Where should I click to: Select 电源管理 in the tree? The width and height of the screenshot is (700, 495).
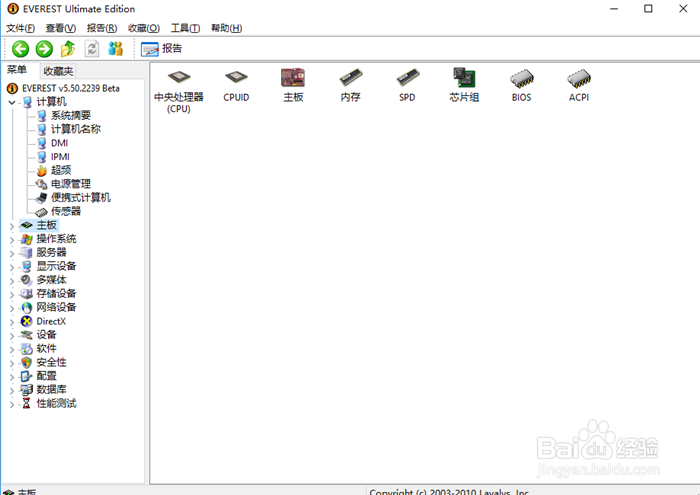(x=64, y=184)
